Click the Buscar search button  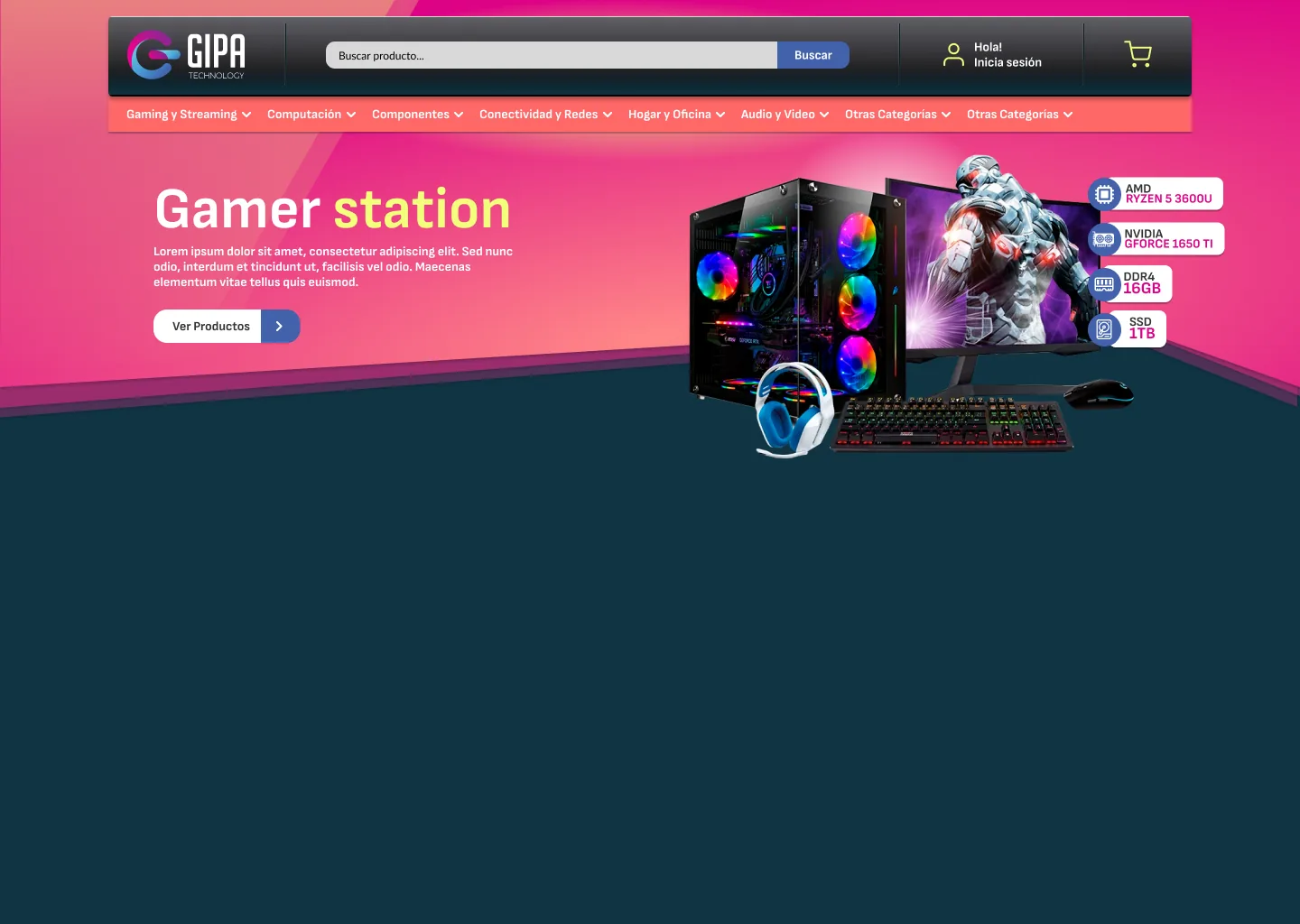(813, 55)
